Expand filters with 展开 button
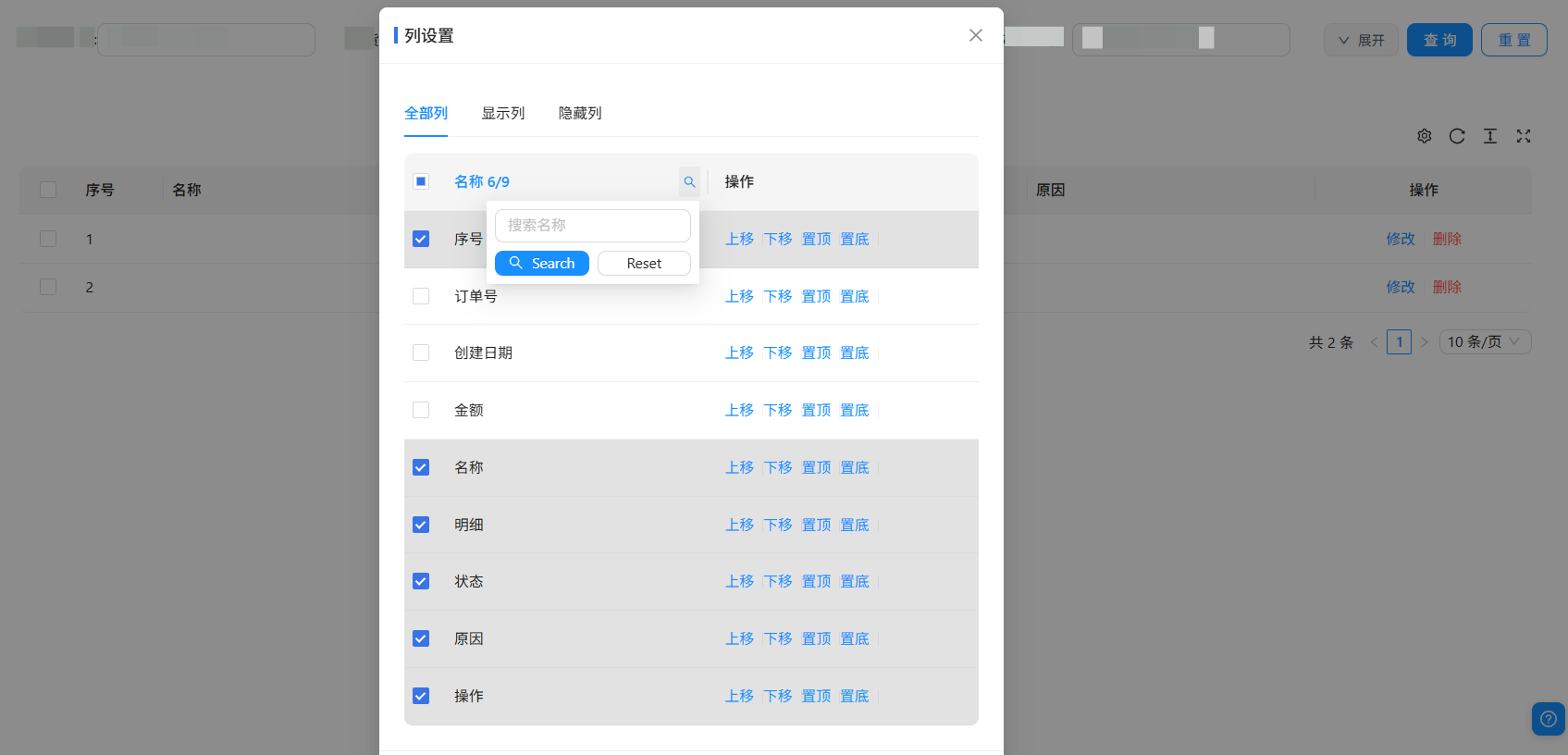This screenshot has width=1568, height=755. [1361, 40]
